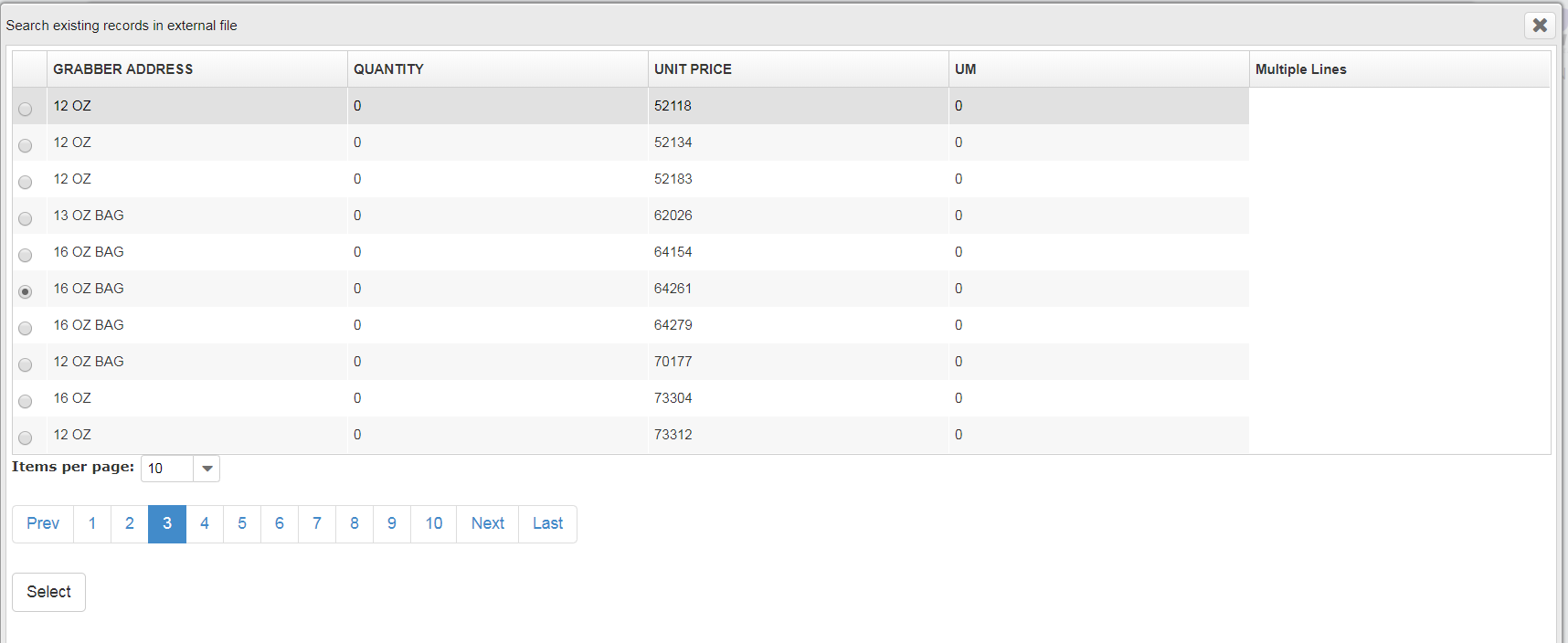Sort by GRABBER ADDRESS column header
1568x643 pixels.
[x=123, y=69]
